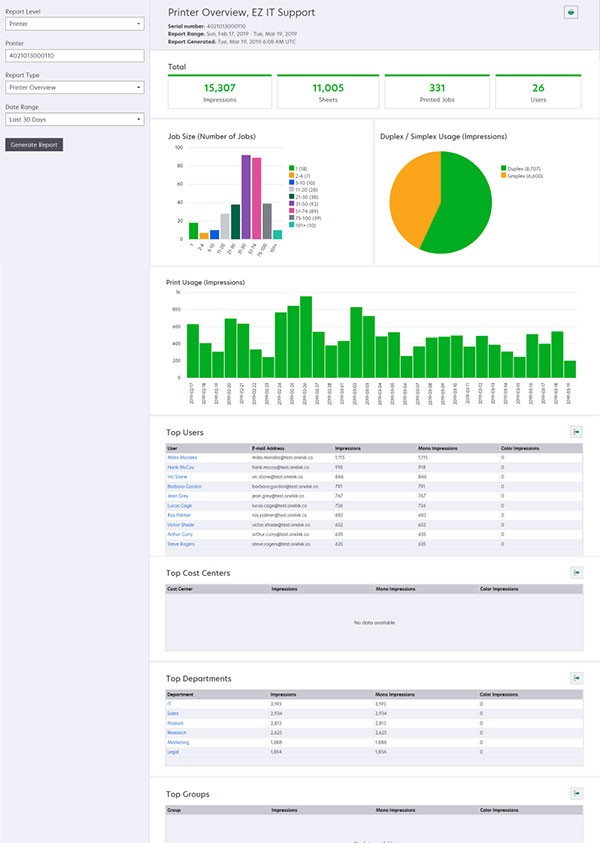Open user Barbara Gordon link

coord(183,486)
